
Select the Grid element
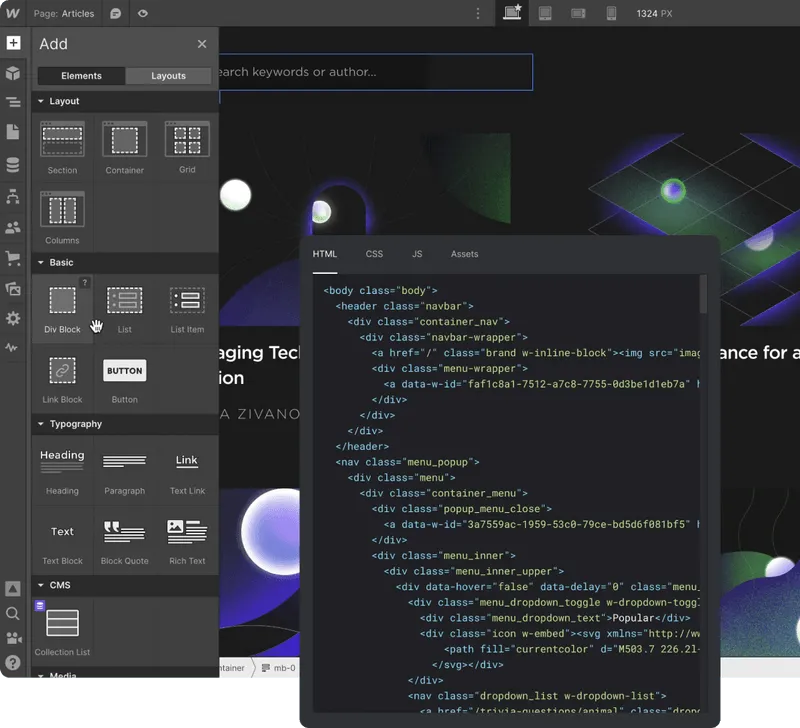(187, 148)
